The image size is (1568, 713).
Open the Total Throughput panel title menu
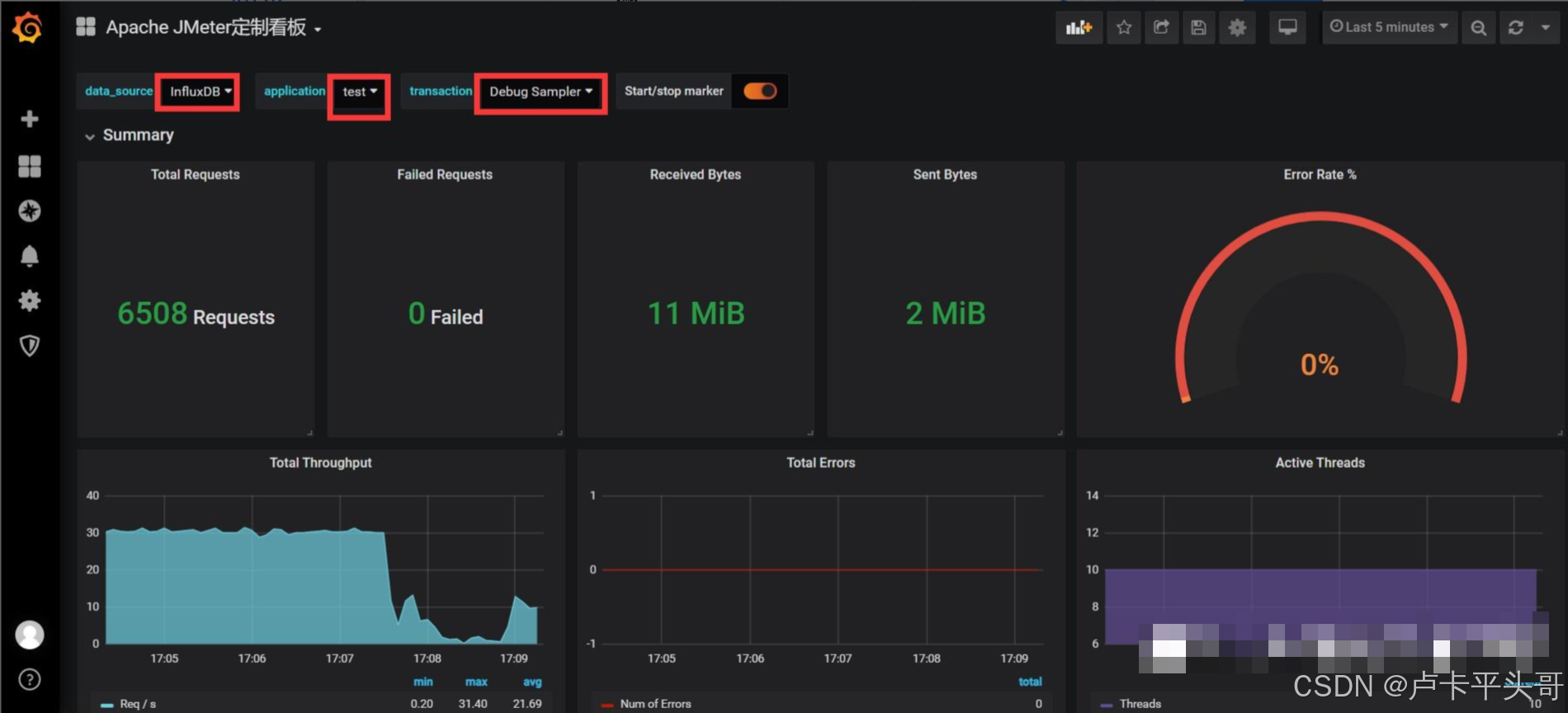tap(320, 462)
